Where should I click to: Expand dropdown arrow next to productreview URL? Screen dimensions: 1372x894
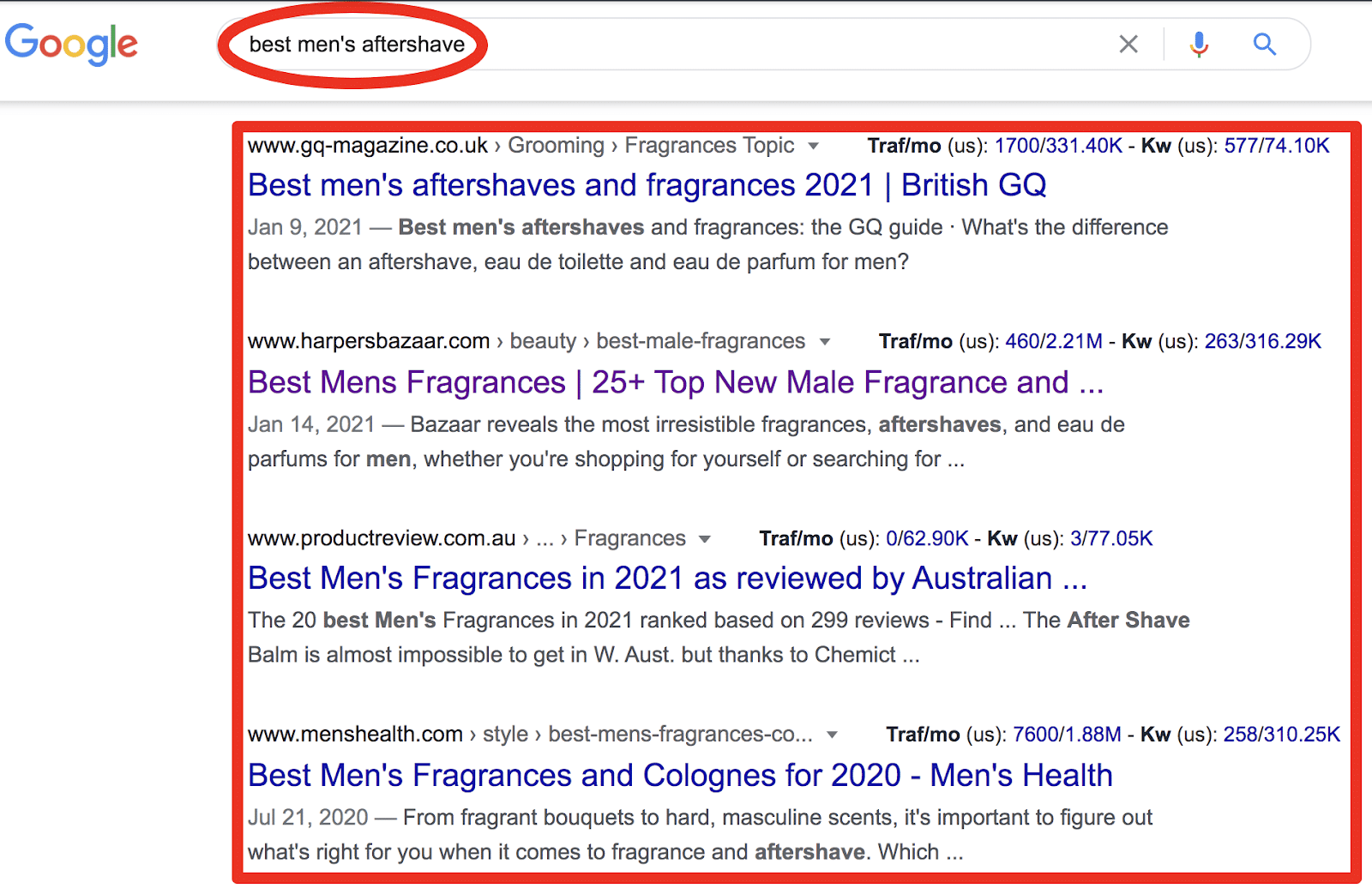[705, 539]
